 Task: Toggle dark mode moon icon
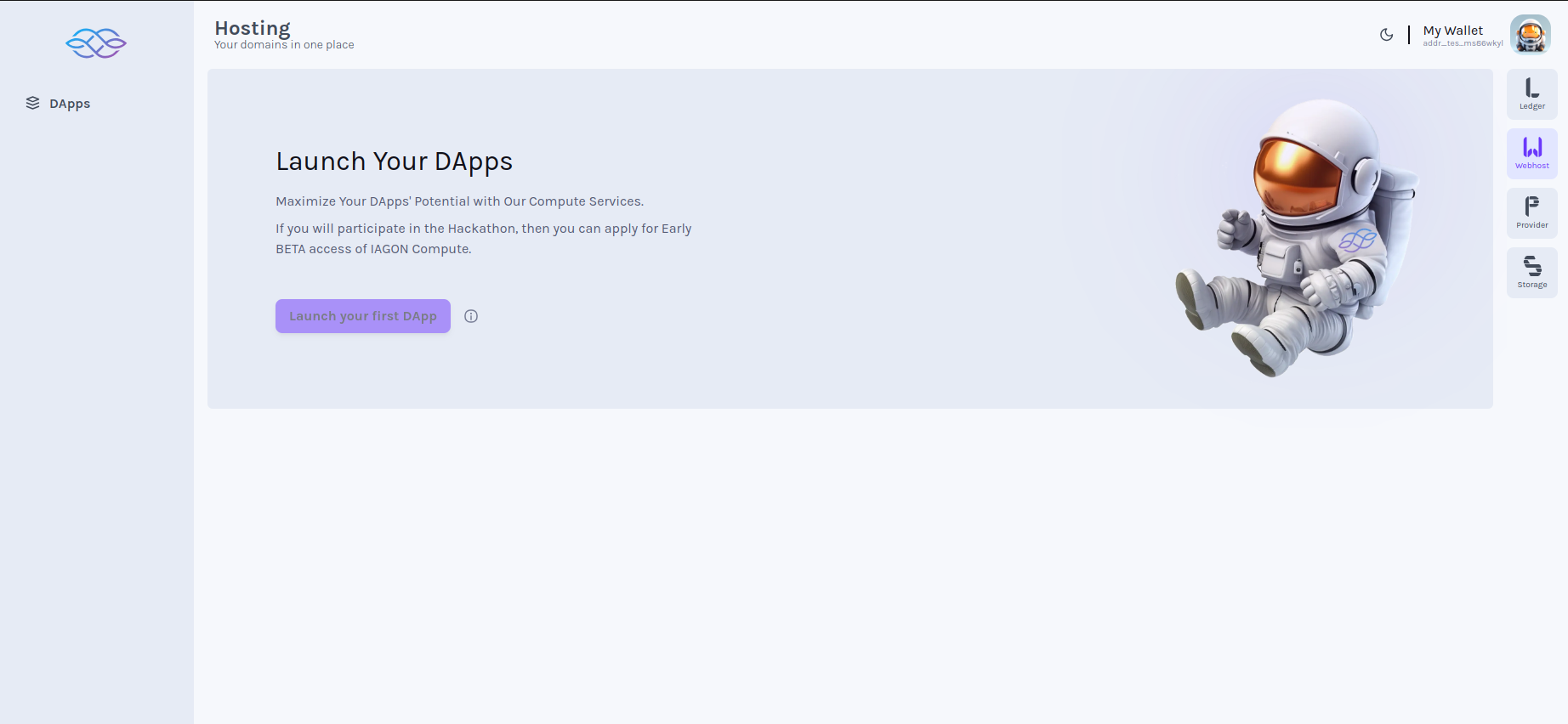pos(1386,35)
